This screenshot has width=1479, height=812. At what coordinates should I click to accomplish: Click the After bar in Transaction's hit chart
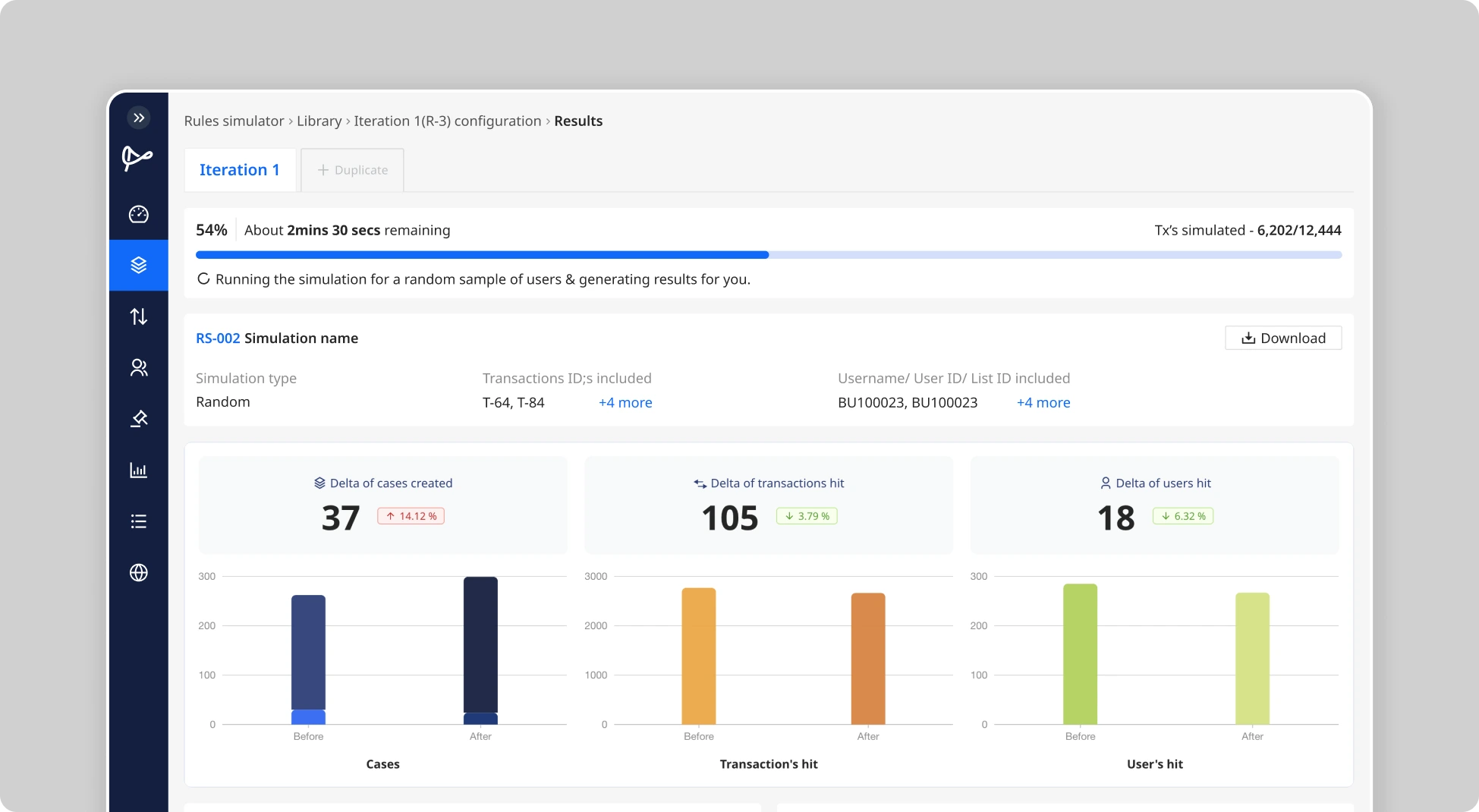pyautogui.click(x=868, y=659)
